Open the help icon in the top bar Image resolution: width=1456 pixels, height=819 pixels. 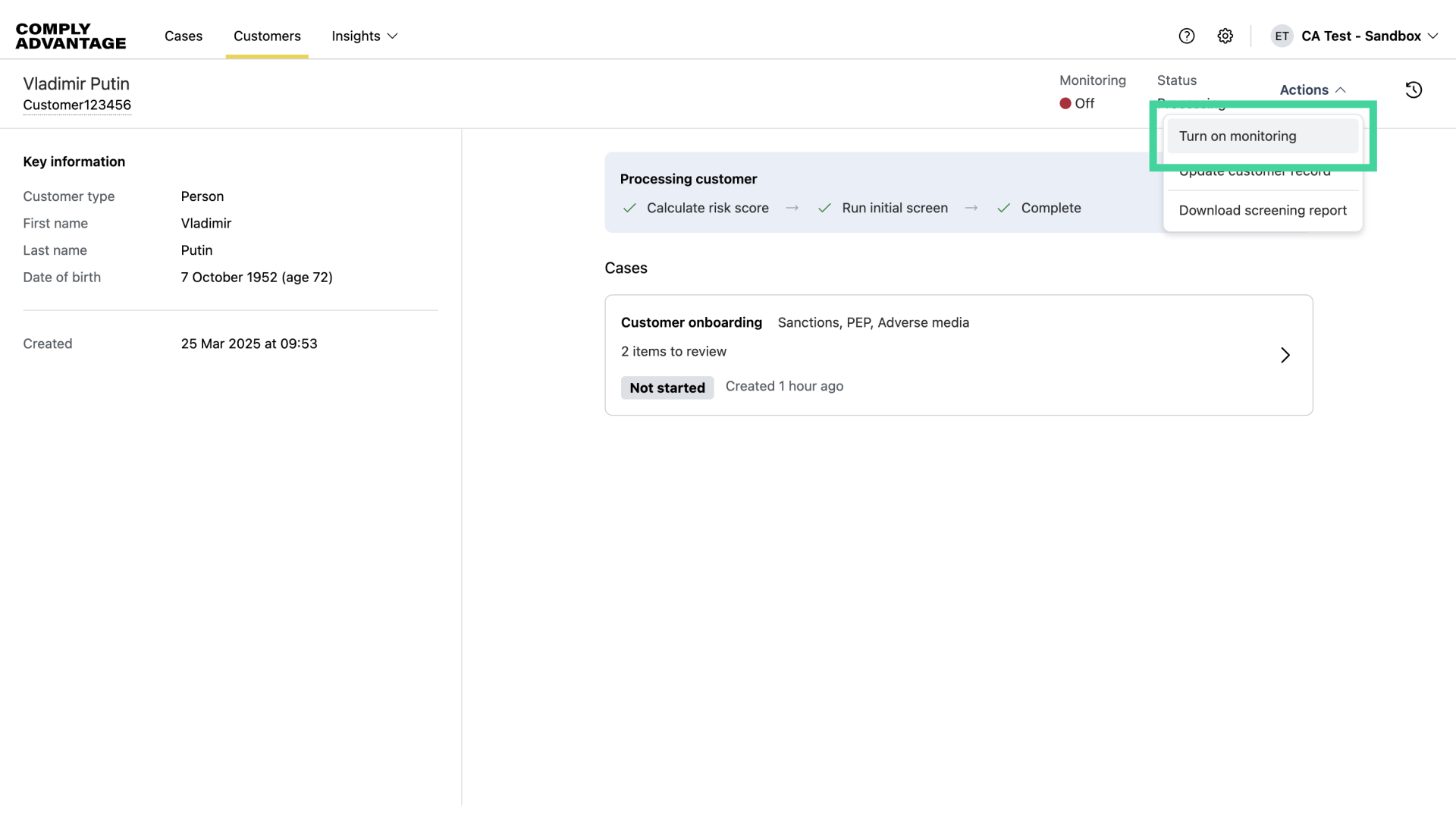click(x=1186, y=36)
